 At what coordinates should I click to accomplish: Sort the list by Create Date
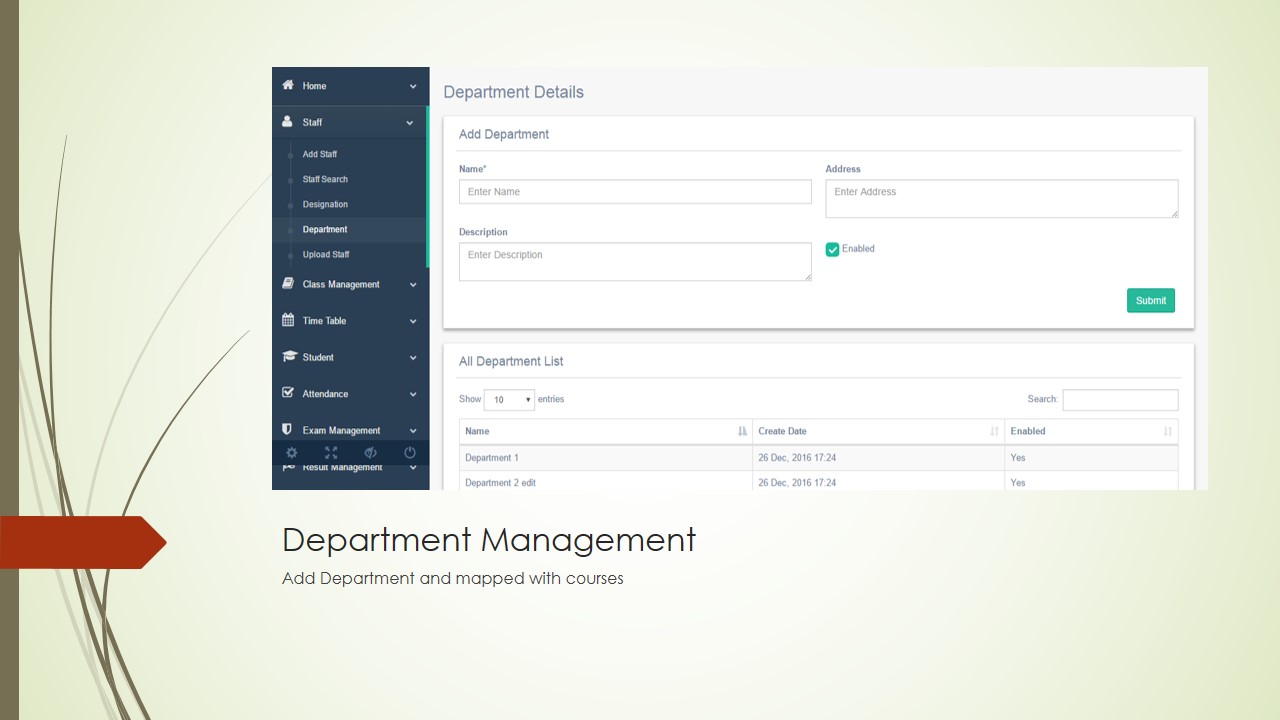877,431
